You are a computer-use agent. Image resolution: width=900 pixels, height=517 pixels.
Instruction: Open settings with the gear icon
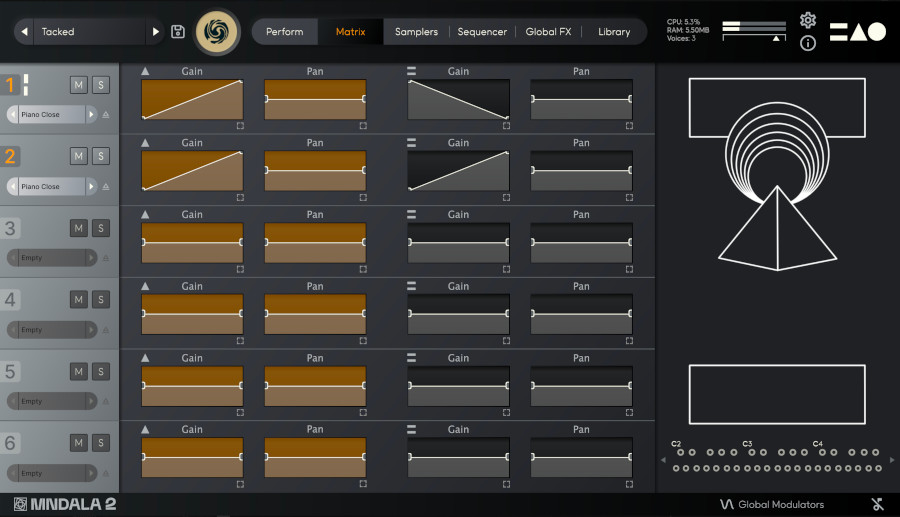tap(808, 20)
